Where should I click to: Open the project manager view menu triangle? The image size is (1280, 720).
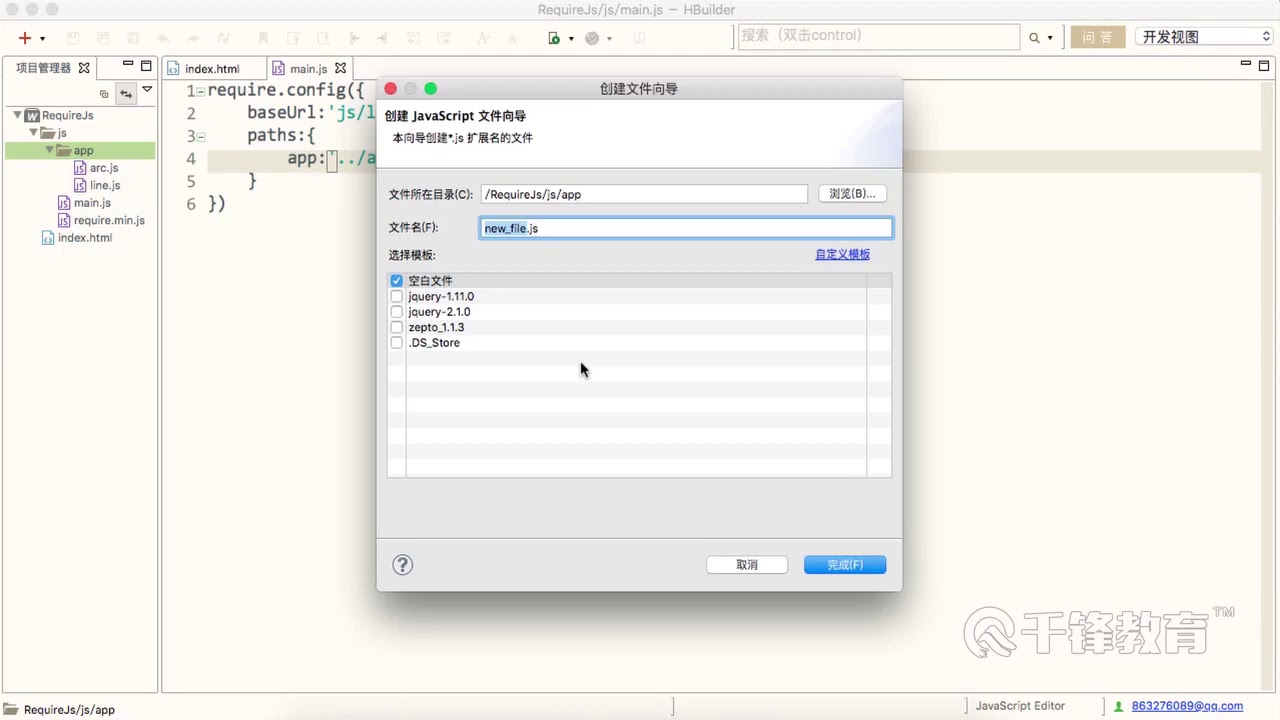coord(147,90)
